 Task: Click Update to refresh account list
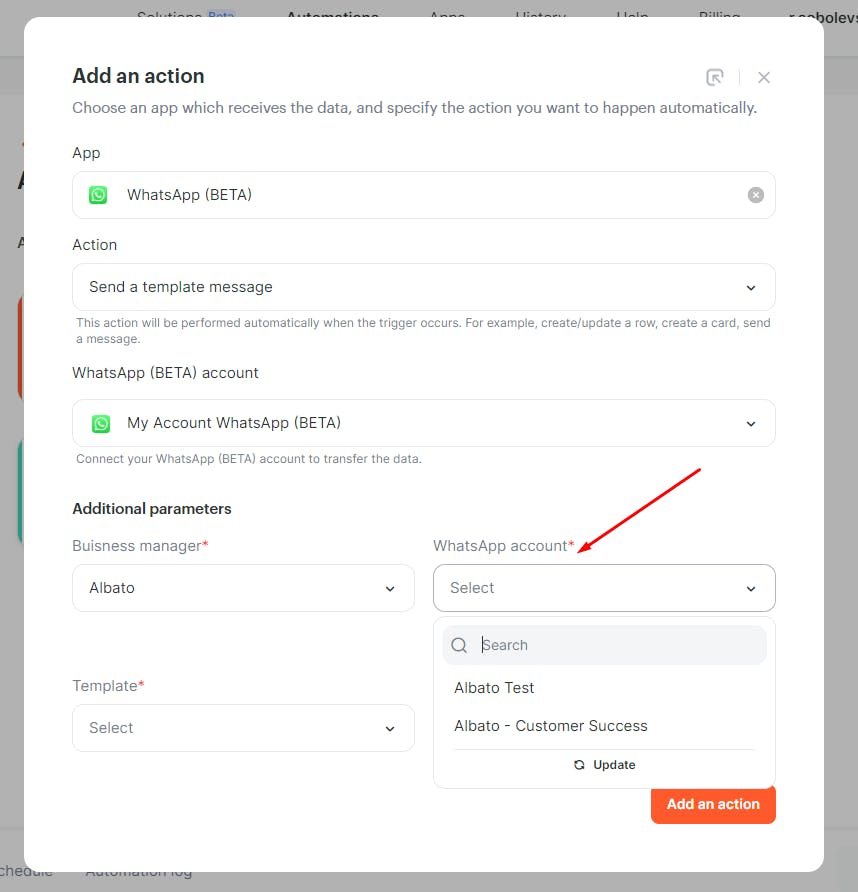pyautogui.click(x=604, y=765)
